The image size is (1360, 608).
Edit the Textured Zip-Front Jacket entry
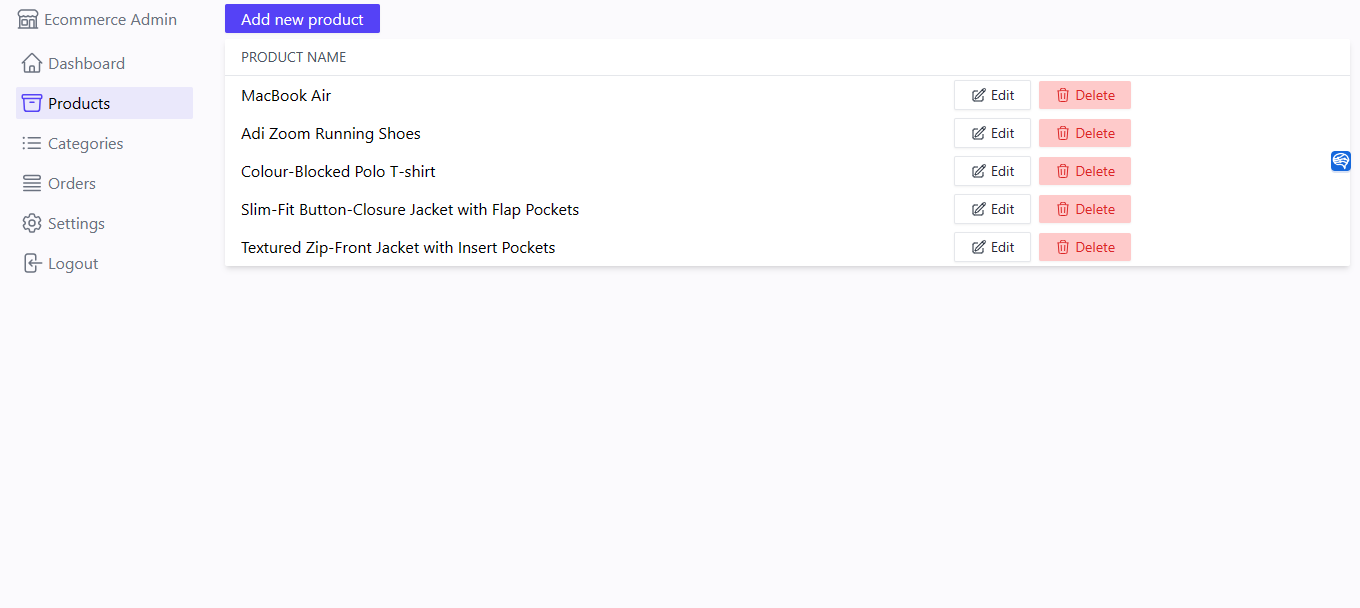[991, 247]
